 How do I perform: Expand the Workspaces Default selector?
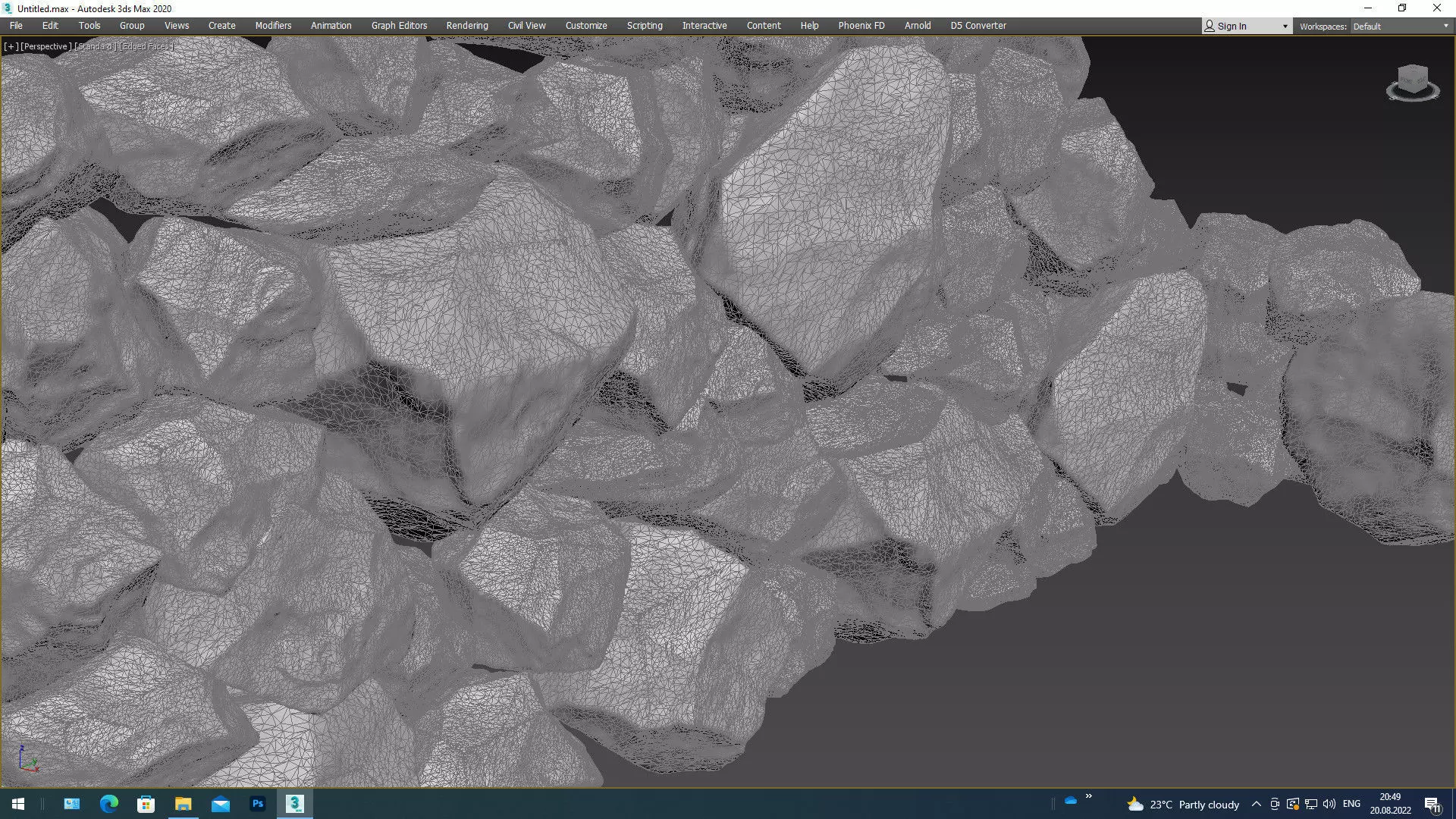tap(1400, 26)
